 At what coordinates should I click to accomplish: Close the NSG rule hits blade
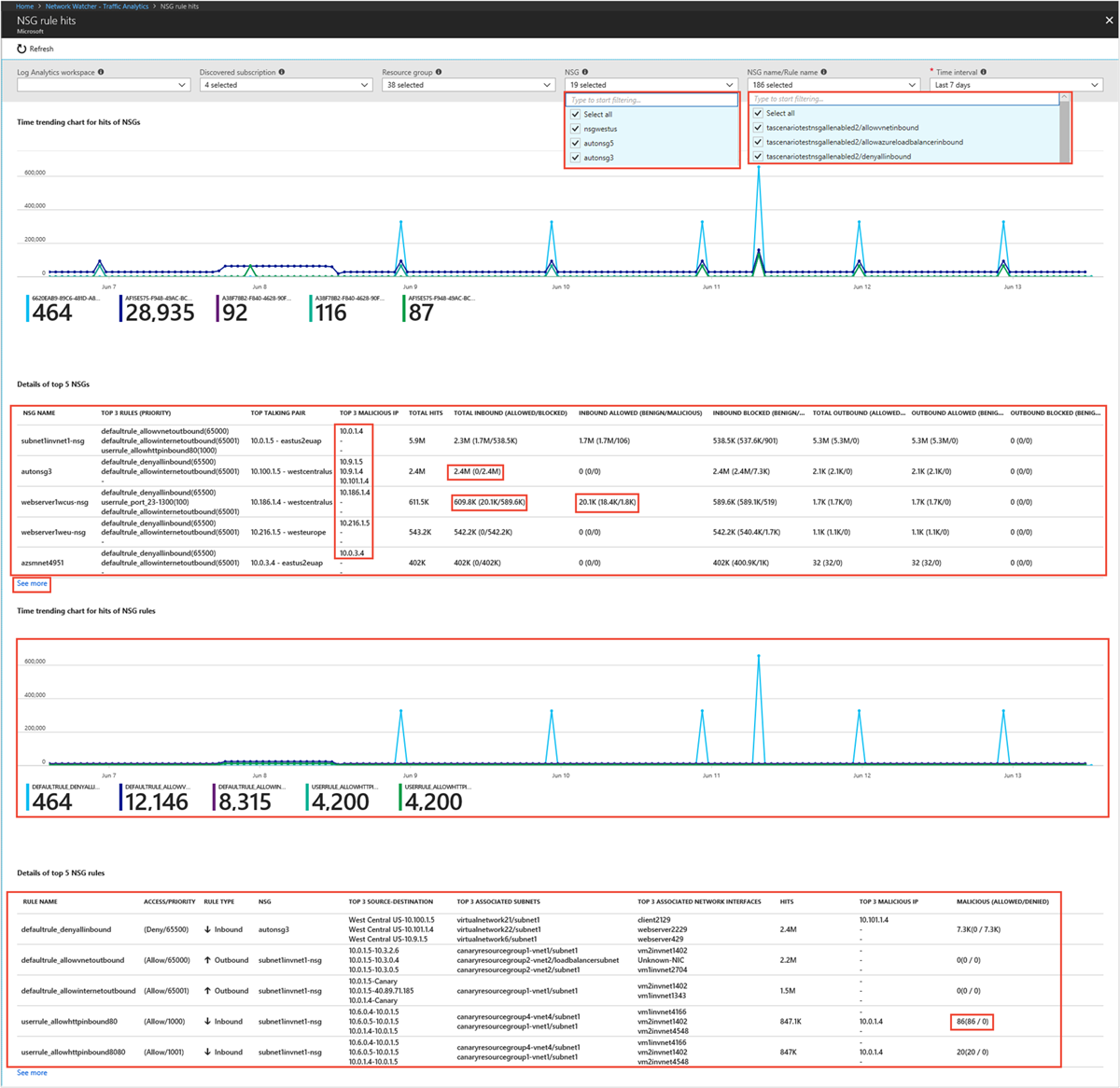(1109, 20)
